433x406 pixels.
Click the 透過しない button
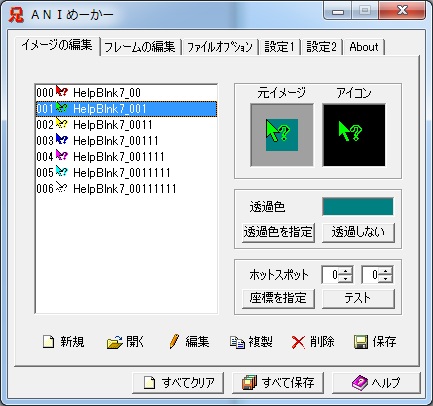[x=358, y=232]
